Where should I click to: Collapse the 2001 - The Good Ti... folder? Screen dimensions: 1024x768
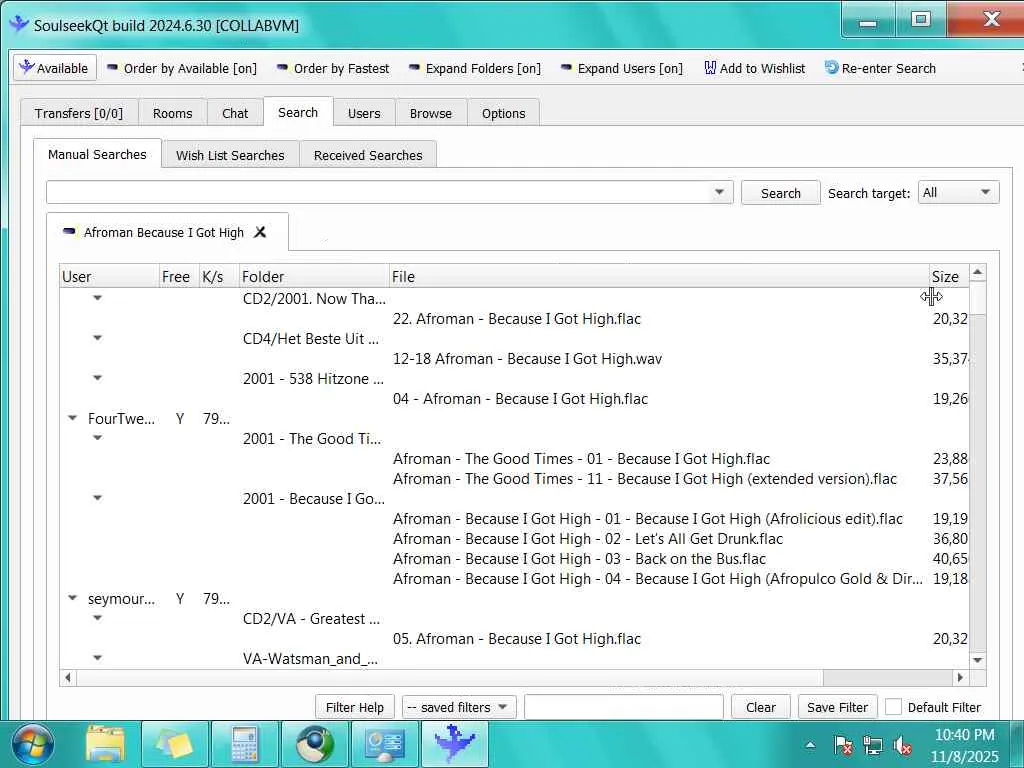tap(97, 438)
